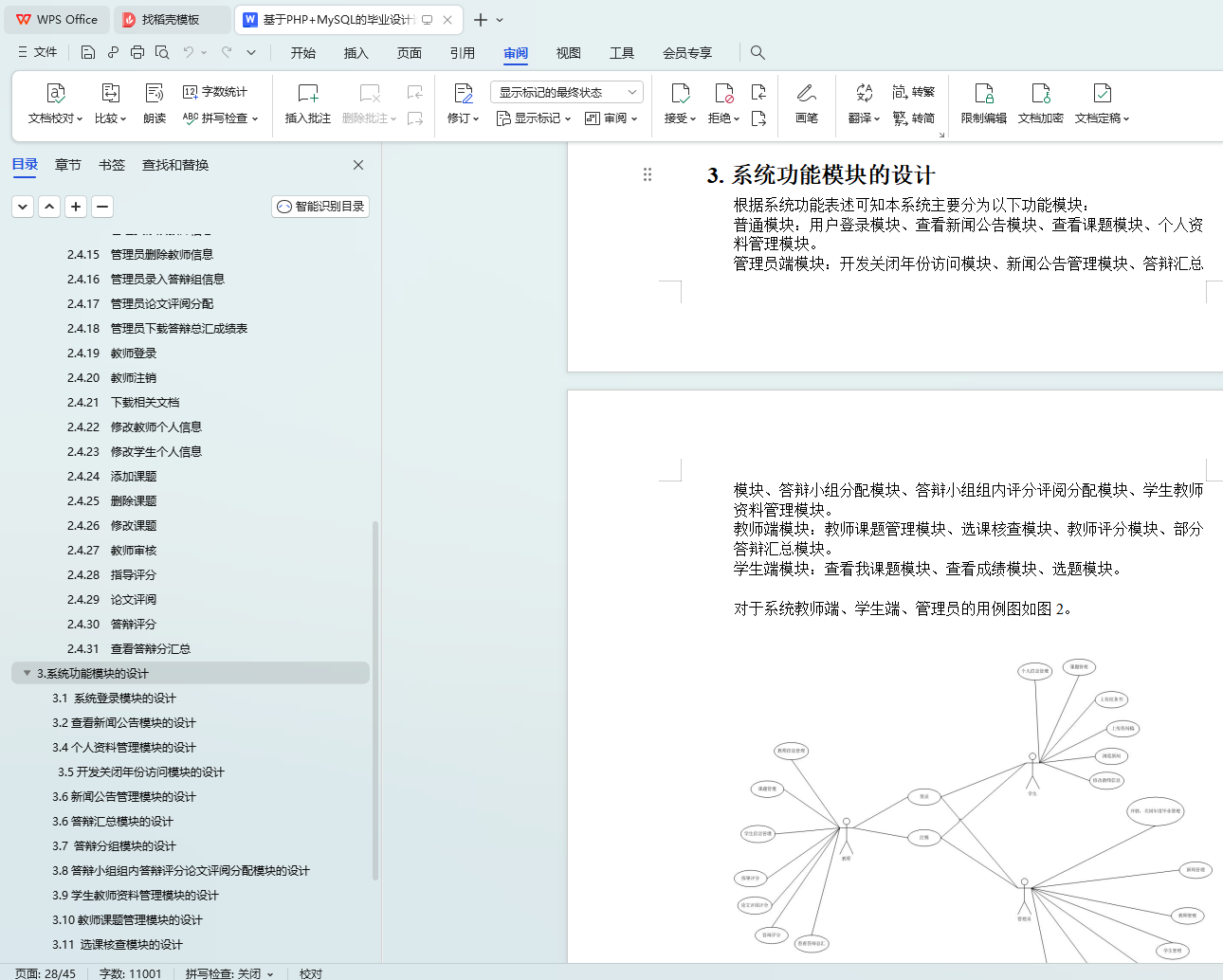Image resolution: width=1223 pixels, height=980 pixels.
Task: Select outline item 3.10 教师课题管理模块的设计
Action: pos(190,919)
